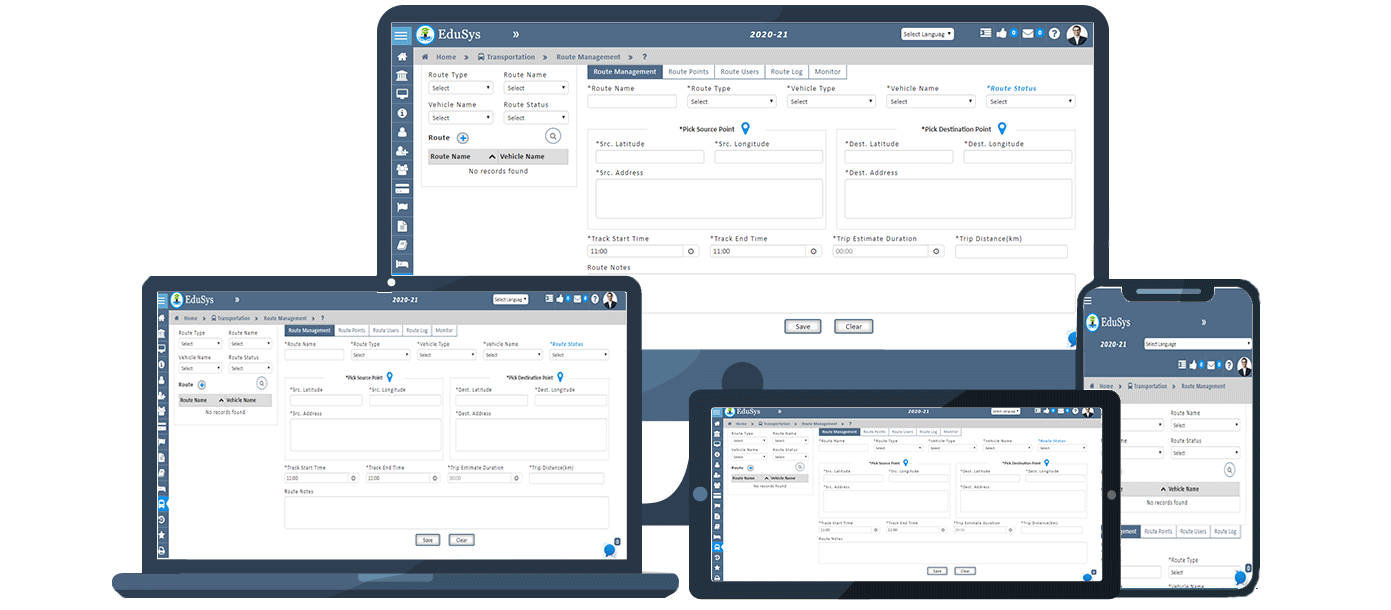Switch to the Route Points tab
This screenshot has width=1391, height=610.
coord(688,71)
